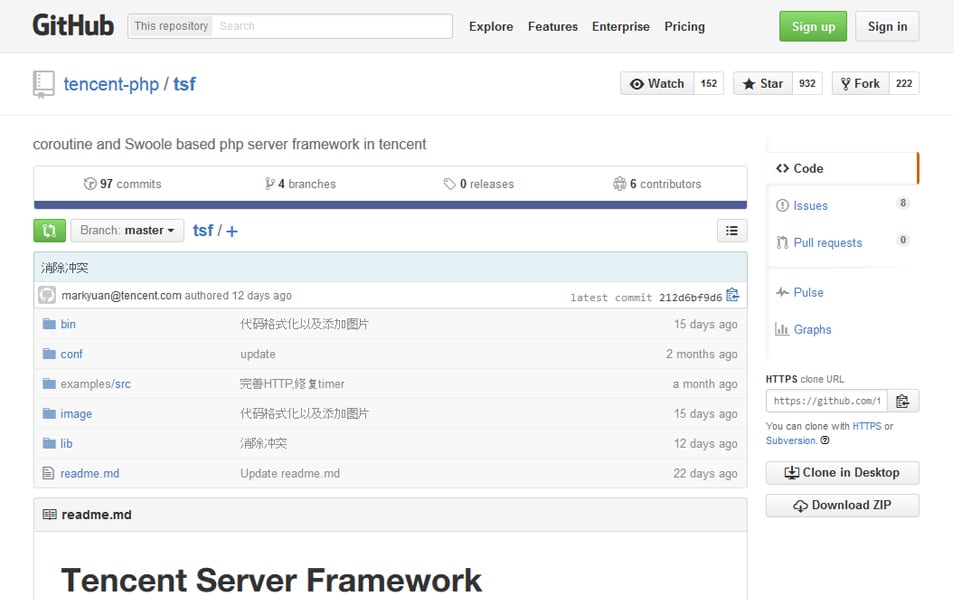
Task: Click the Issues exclamation icon in the sidebar
Action: (x=782, y=206)
